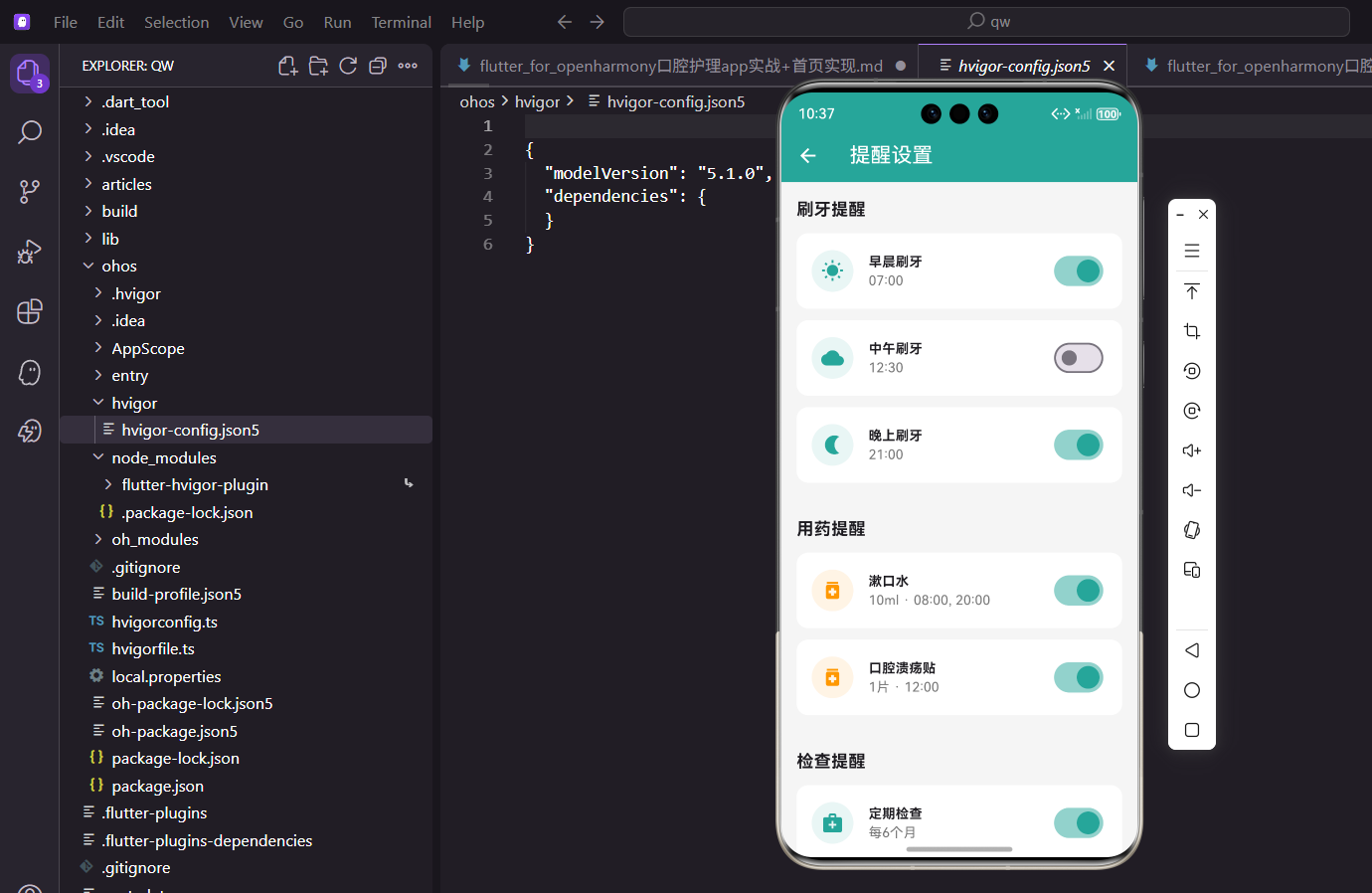Open the Edit menu
The width and height of the screenshot is (1372, 893).
(110, 22)
